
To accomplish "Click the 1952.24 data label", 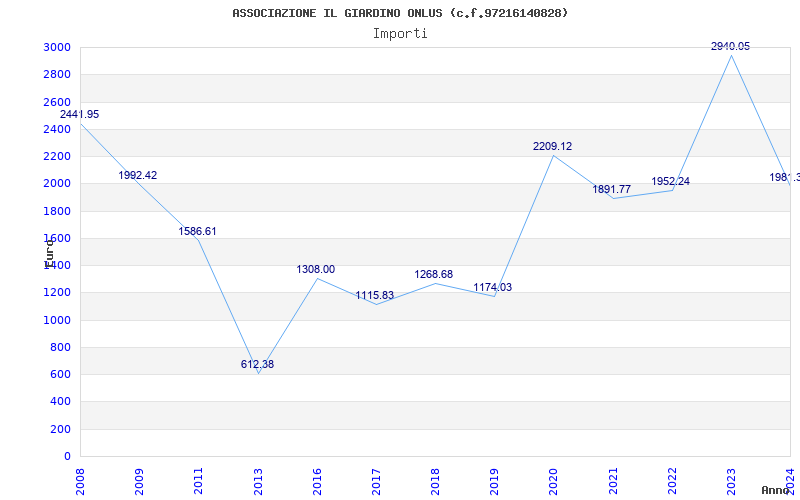I will [670, 181].
